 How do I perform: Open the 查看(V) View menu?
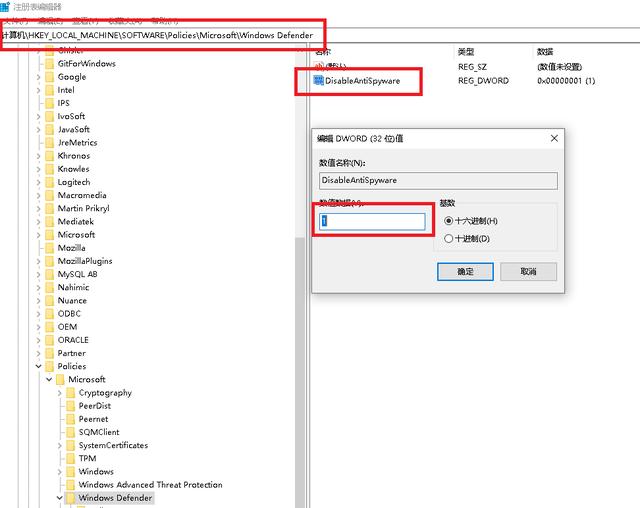pos(85,21)
